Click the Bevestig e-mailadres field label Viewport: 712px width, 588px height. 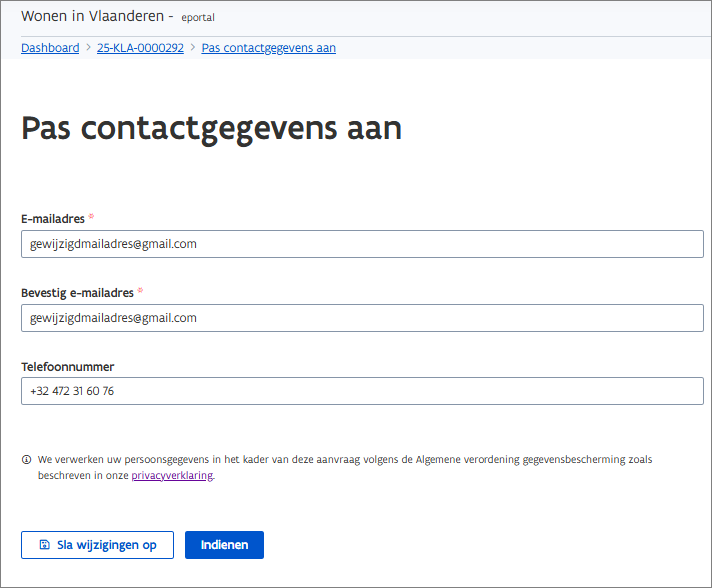(x=77, y=293)
